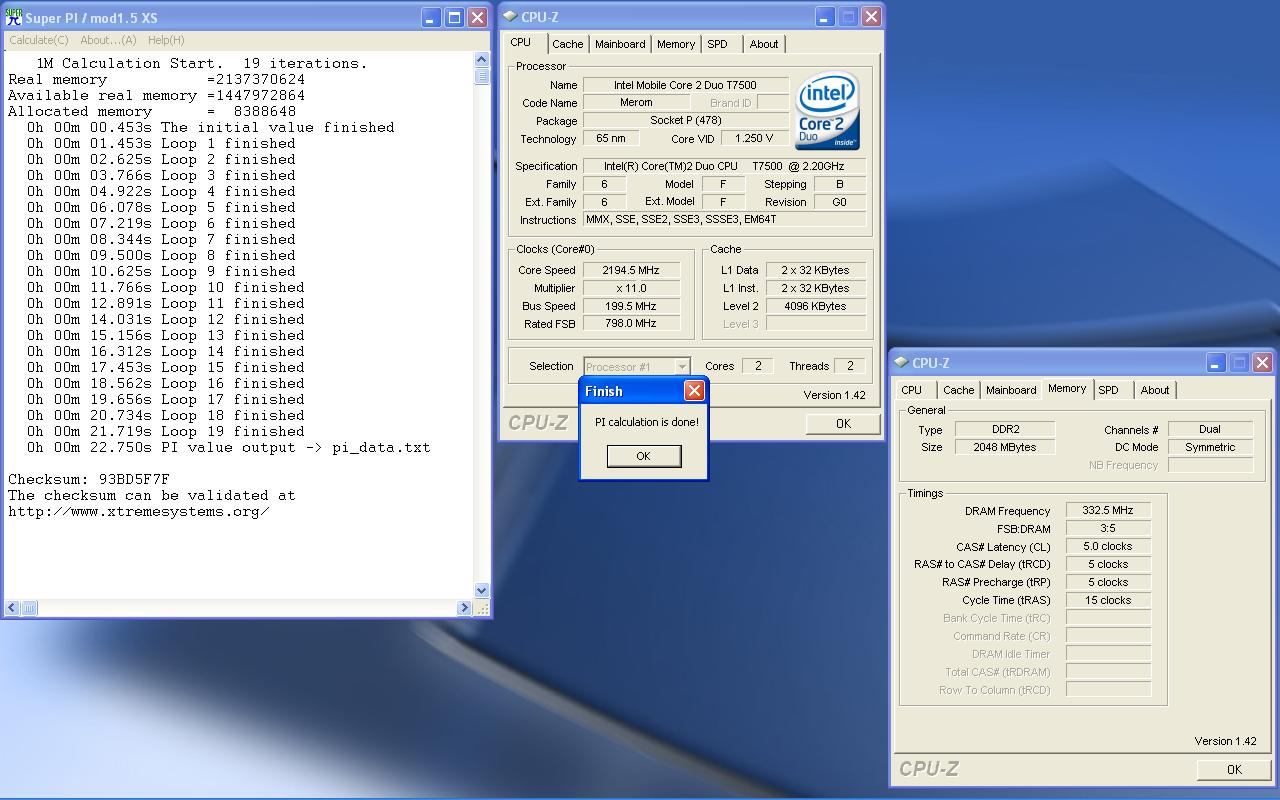Click the CPU-Z processor window title icon
This screenshot has height=800, width=1280.
(510, 17)
